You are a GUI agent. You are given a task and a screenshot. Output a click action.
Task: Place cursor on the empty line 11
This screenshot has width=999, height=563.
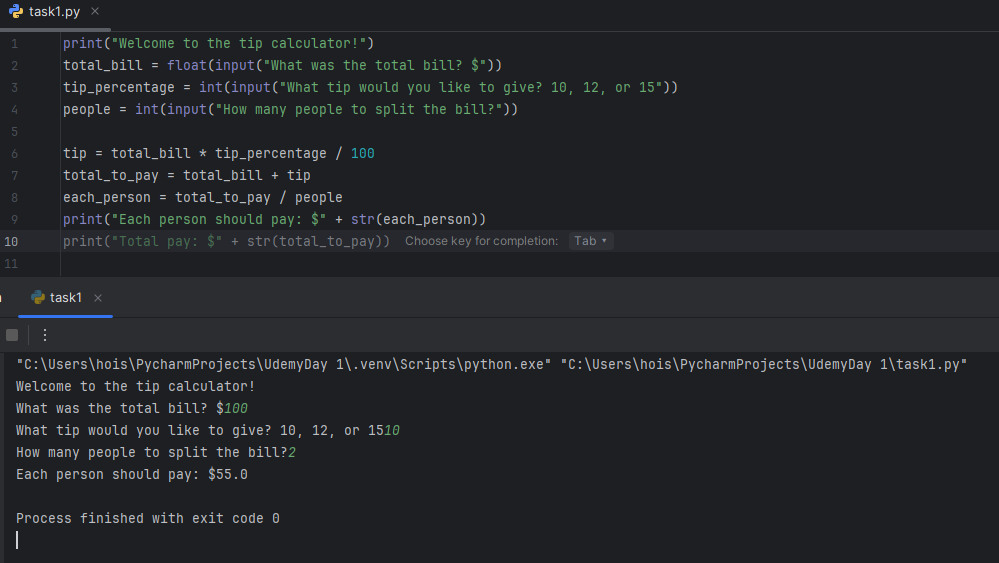(x=300, y=264)
